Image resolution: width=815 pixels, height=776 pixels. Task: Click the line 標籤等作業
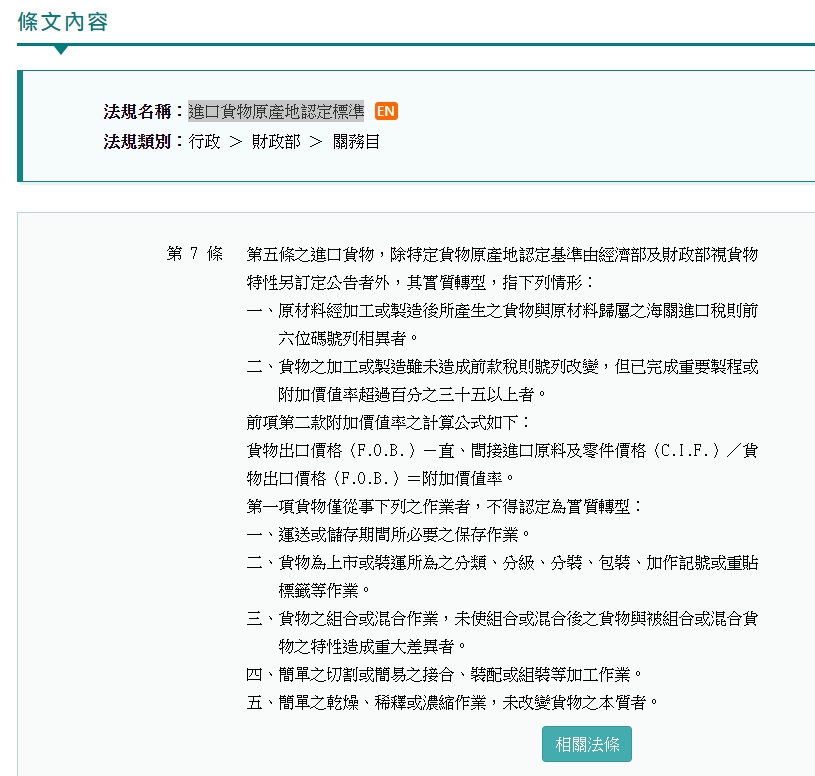[324, 590]
